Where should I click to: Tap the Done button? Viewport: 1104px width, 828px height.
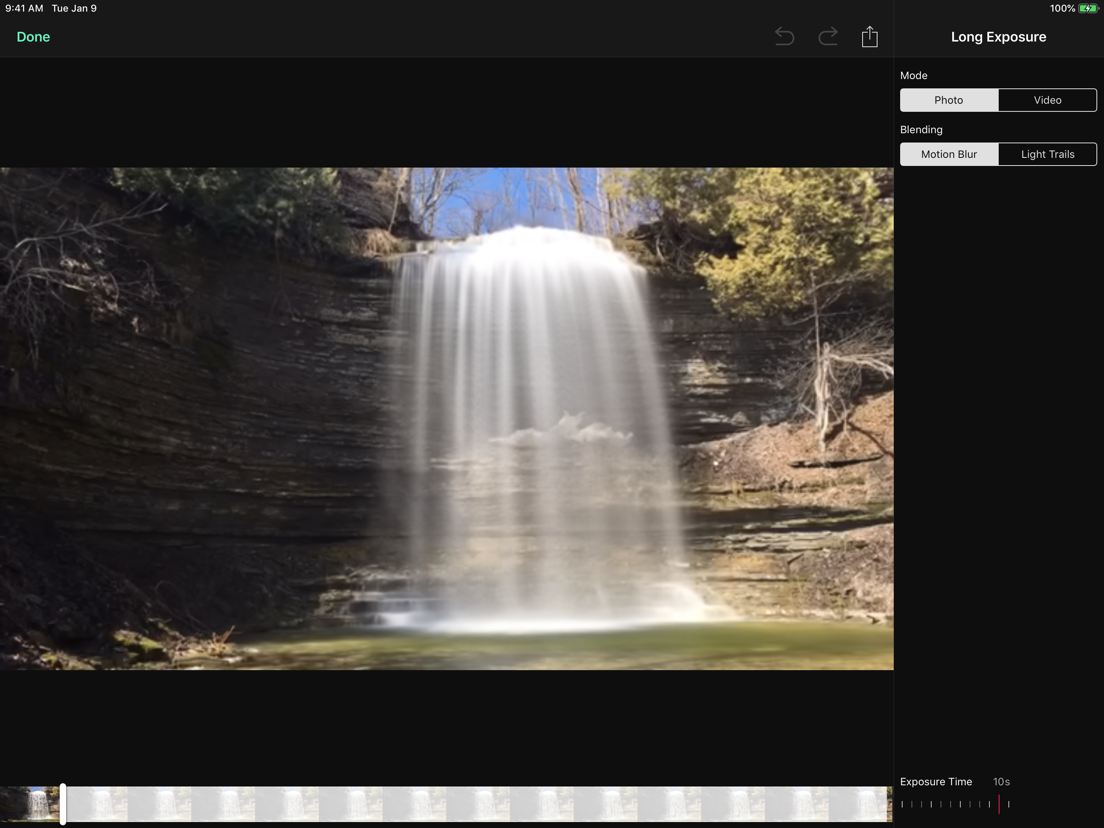[x=33, y=37]
